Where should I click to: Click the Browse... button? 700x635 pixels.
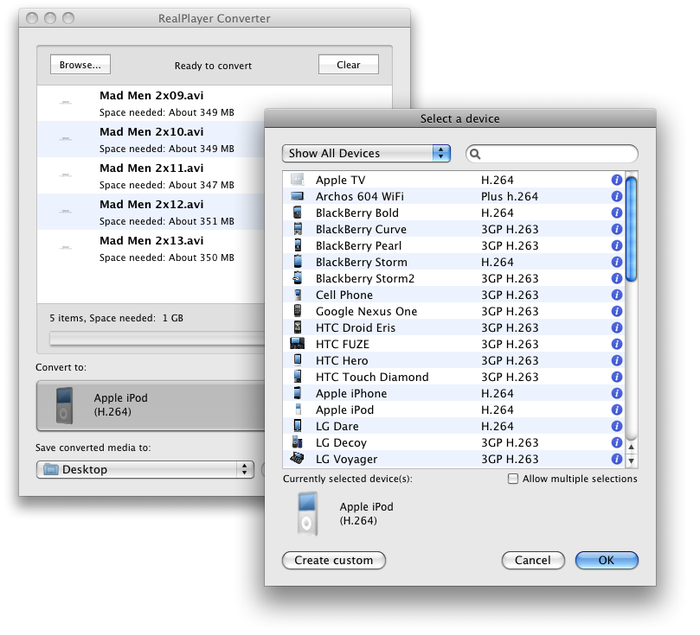tap(80, 65)
